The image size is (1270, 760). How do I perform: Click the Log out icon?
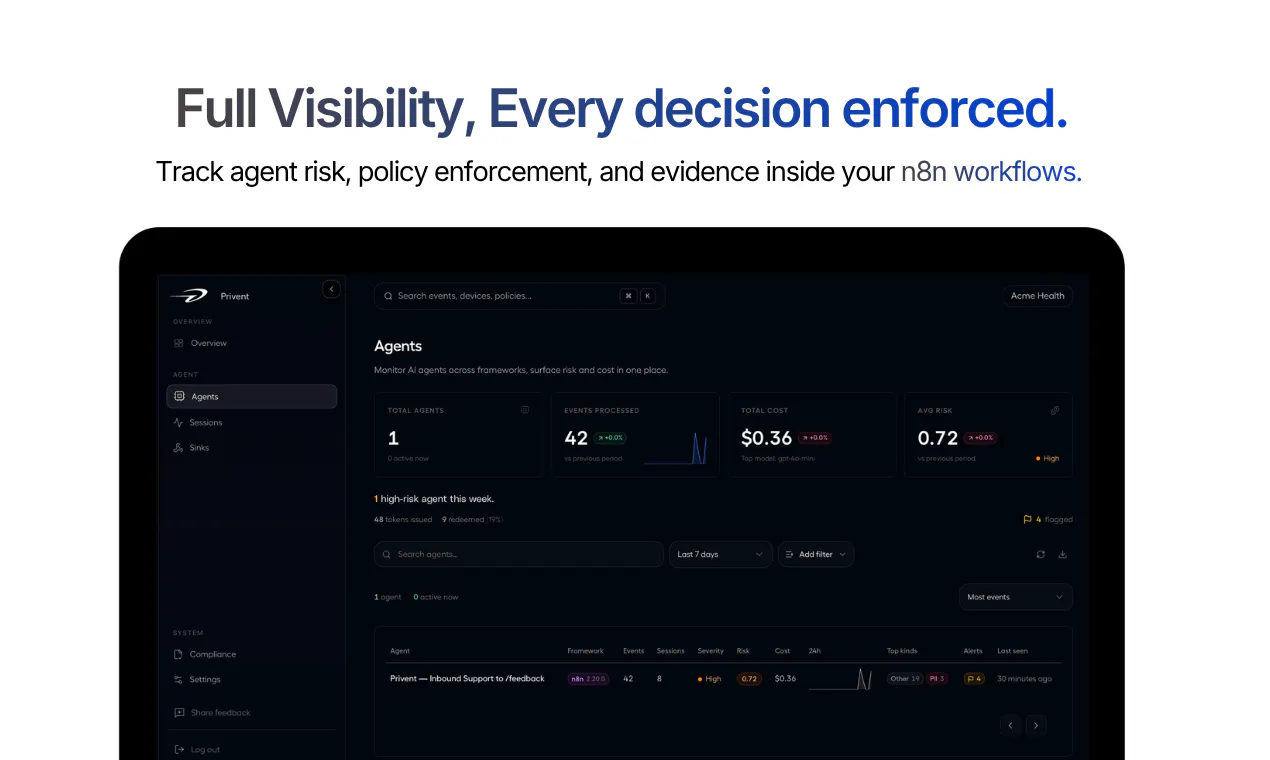point(179,750)
